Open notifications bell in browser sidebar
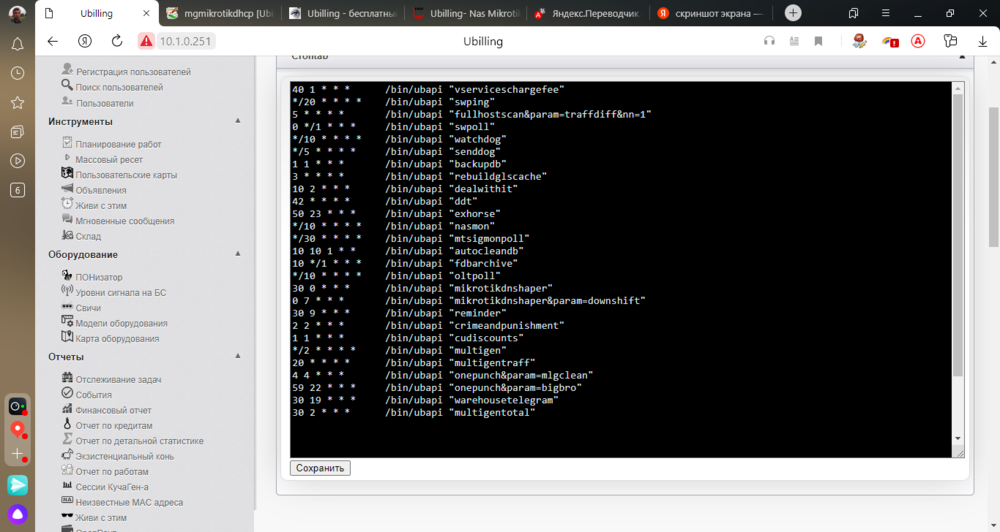The height and width of the screenshot is (532, 1000). pos(17,44)
